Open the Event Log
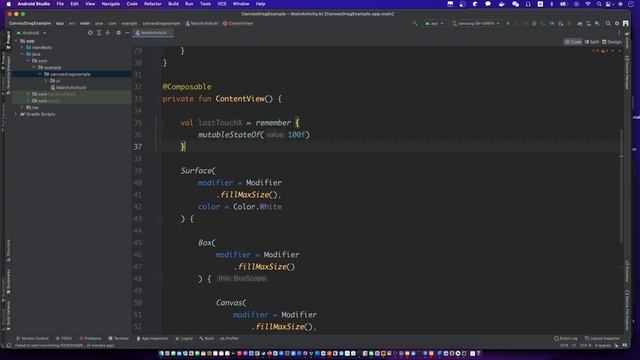 pos(566,338)
